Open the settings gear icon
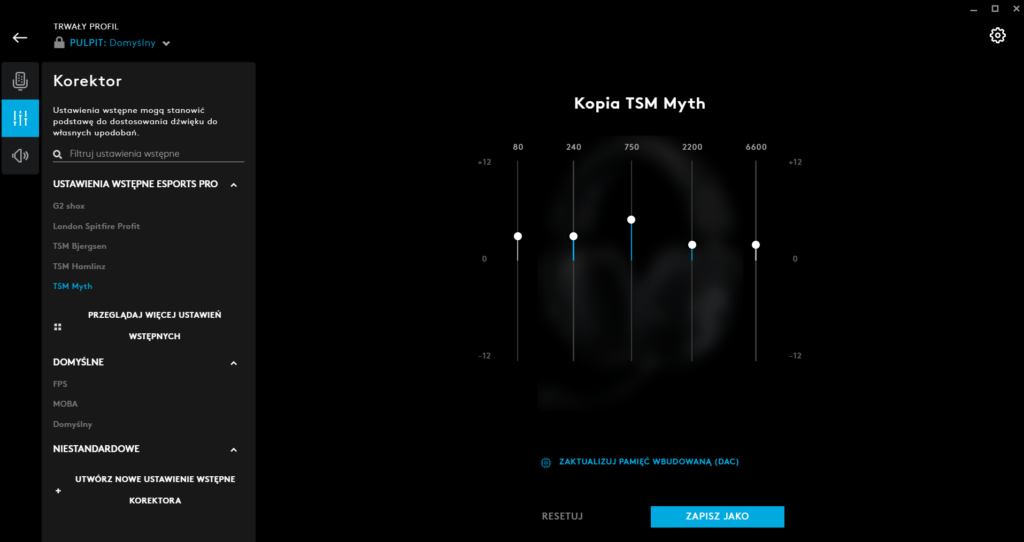 [997, 36]
